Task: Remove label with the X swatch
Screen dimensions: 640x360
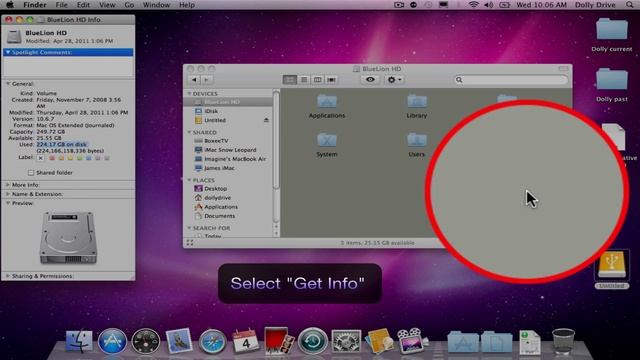Action: click(40, 158)
